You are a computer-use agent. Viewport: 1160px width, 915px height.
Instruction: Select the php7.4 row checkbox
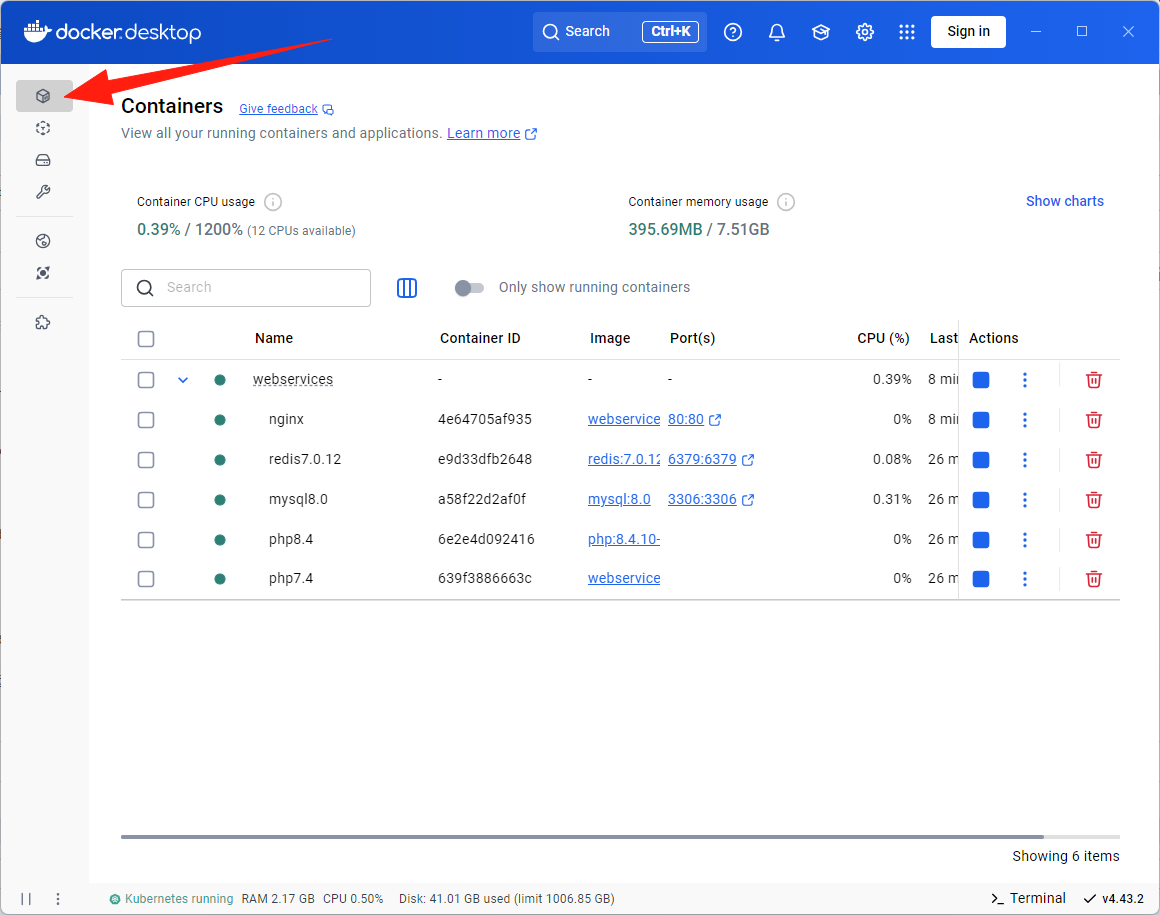click(x=146, y=579)
